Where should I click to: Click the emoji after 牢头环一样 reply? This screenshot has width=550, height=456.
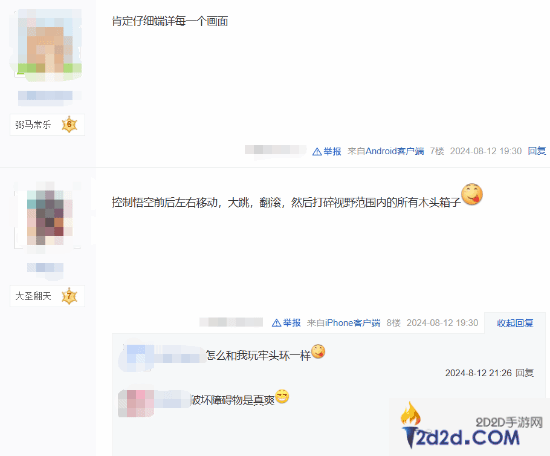(318, 351)
